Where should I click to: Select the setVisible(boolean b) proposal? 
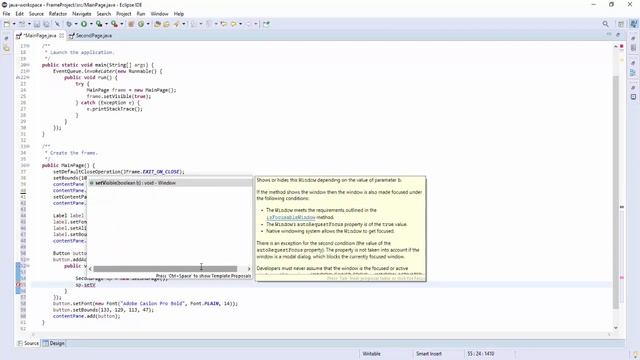pos(170,183)
